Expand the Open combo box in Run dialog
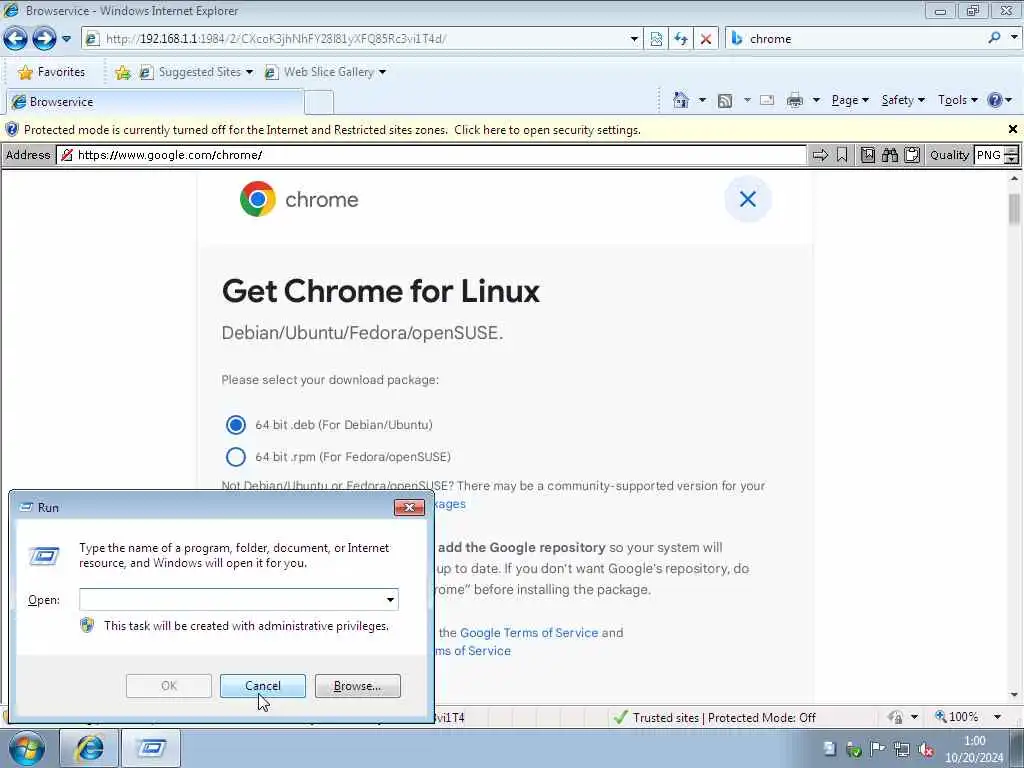Screen dimensions: 1024x768 pos(390,600)
